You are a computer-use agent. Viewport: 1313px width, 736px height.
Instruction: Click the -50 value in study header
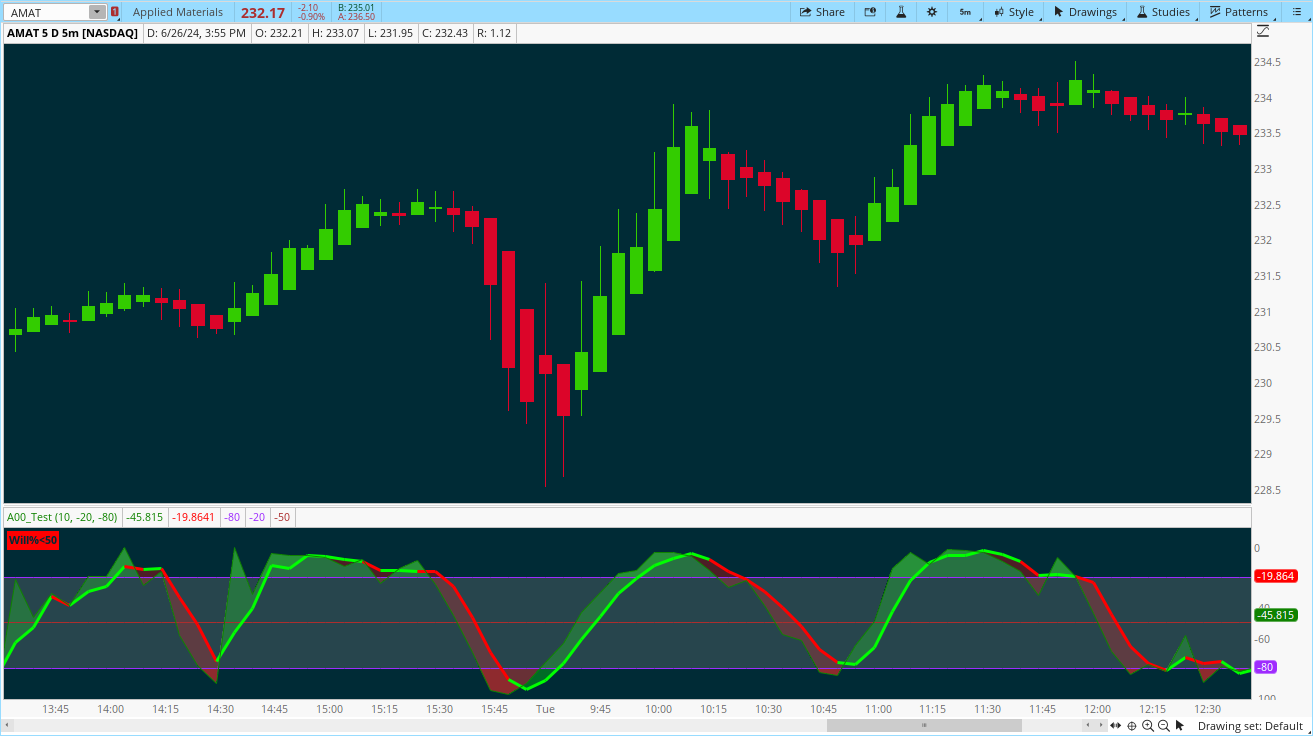283,517
